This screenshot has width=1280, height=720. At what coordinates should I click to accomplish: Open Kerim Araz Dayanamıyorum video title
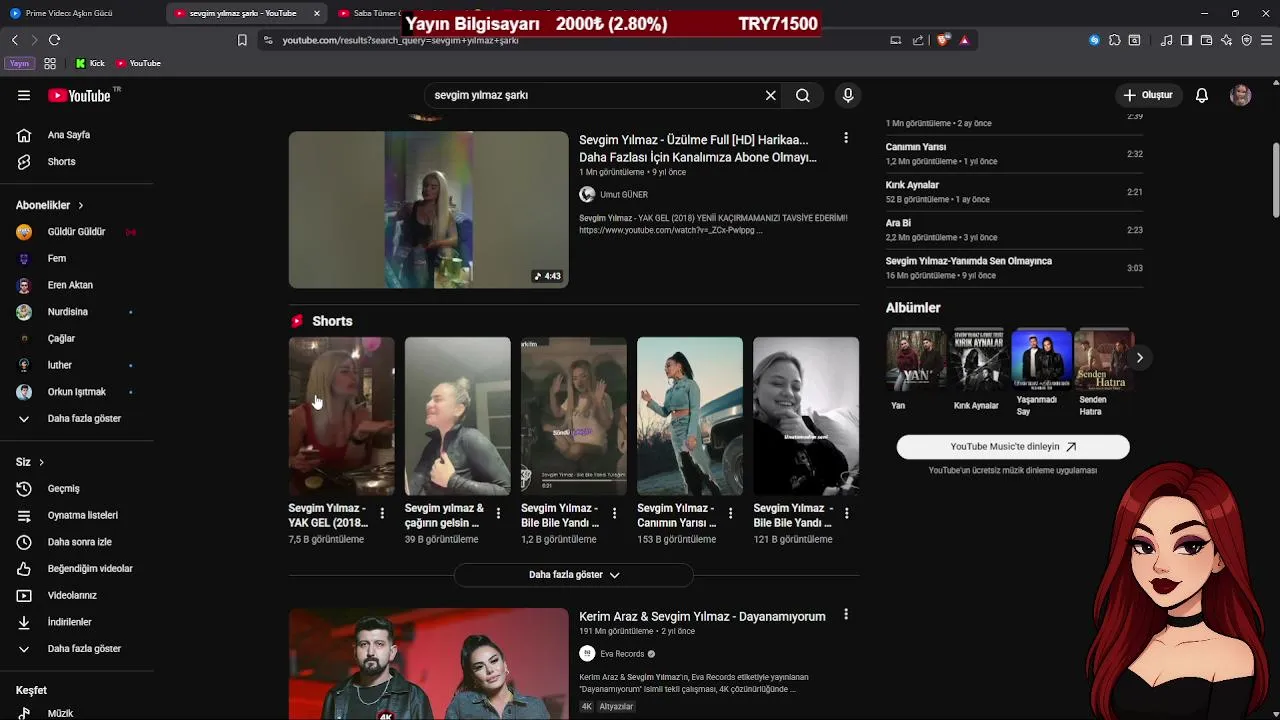pos(702,617)
